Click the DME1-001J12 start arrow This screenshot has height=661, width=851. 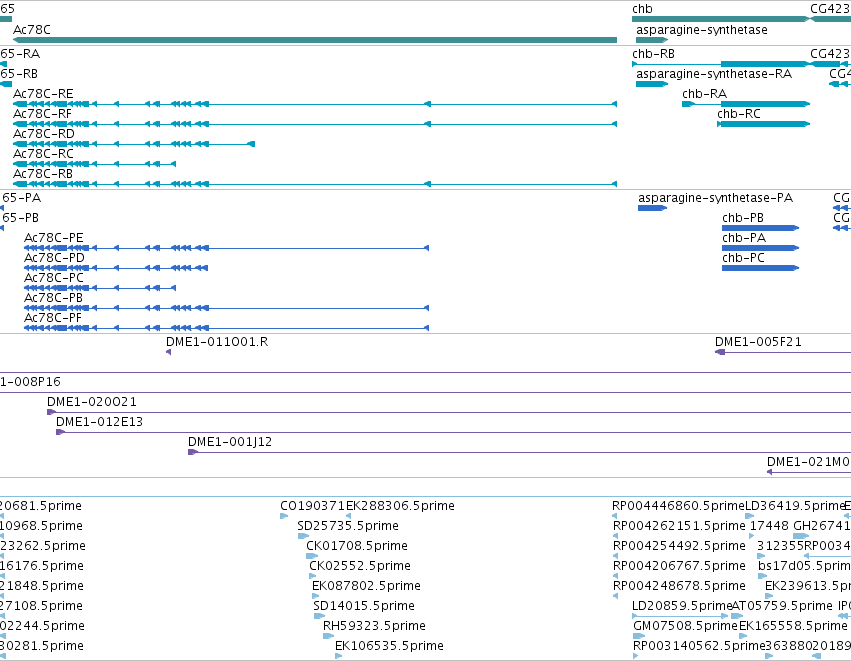coord(193,453)
